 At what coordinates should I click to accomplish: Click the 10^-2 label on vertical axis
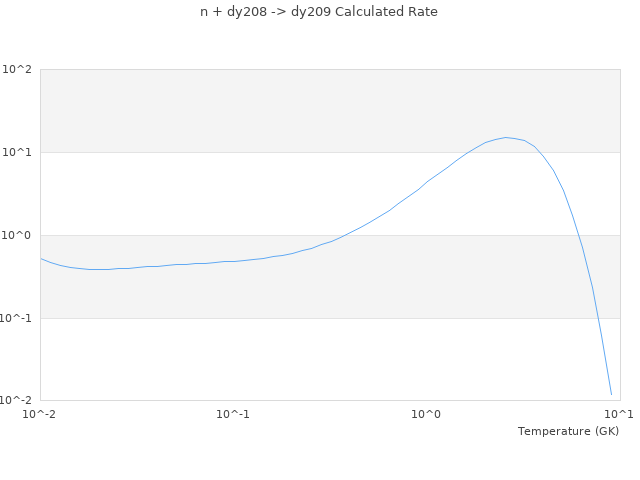click(16, 401)
